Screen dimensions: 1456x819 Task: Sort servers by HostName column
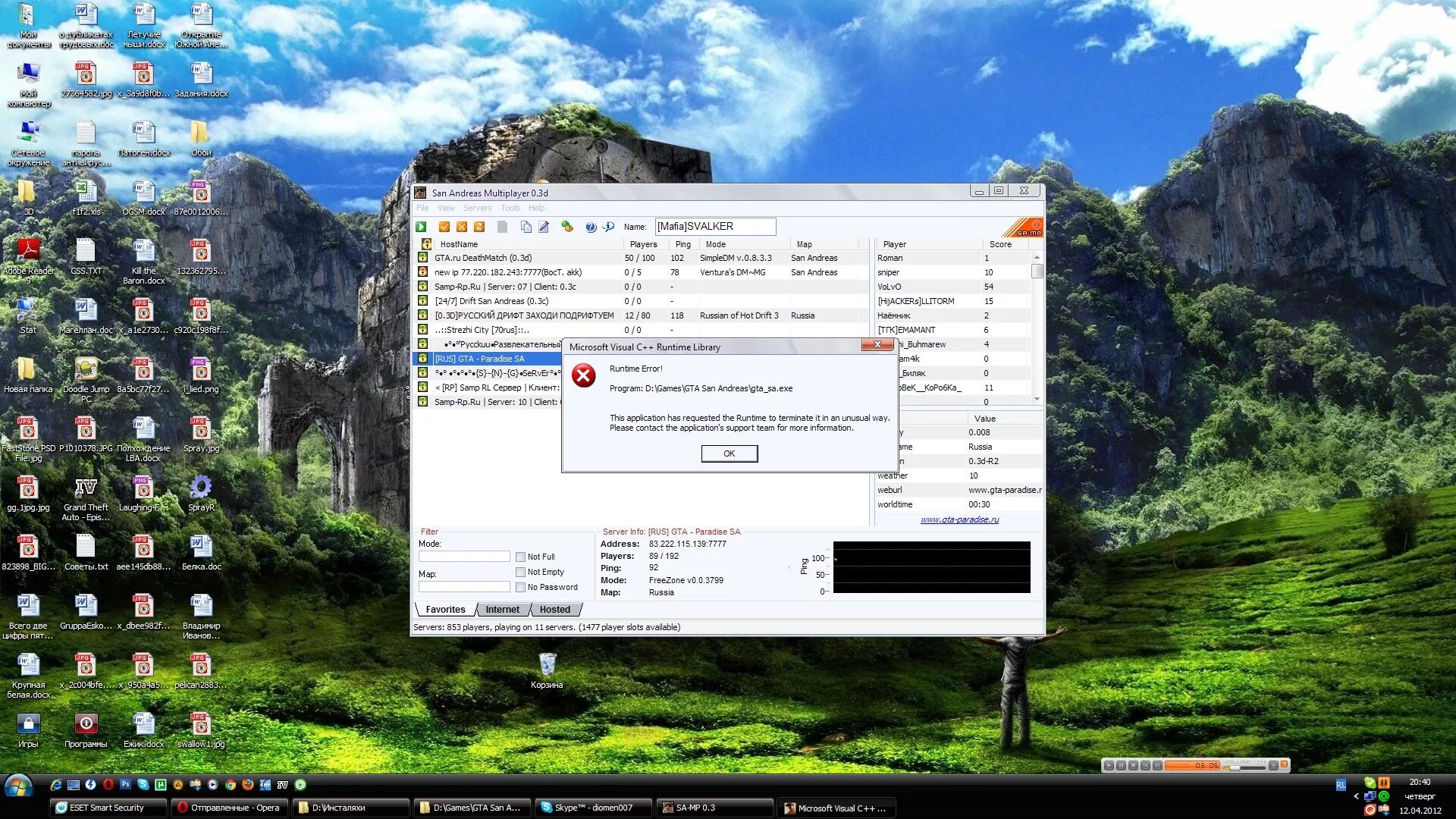(529, 244)
